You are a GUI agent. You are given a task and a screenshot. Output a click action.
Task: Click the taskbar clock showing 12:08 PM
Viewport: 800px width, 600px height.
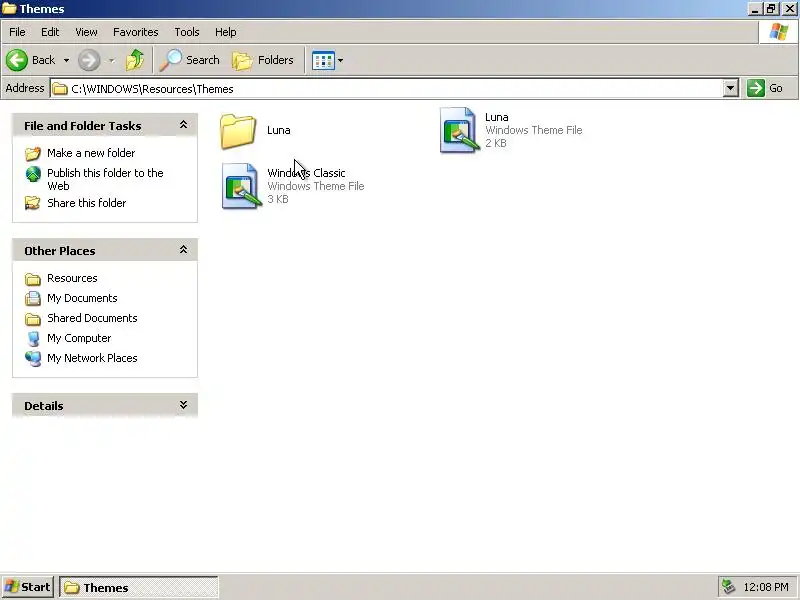[766, 587]
